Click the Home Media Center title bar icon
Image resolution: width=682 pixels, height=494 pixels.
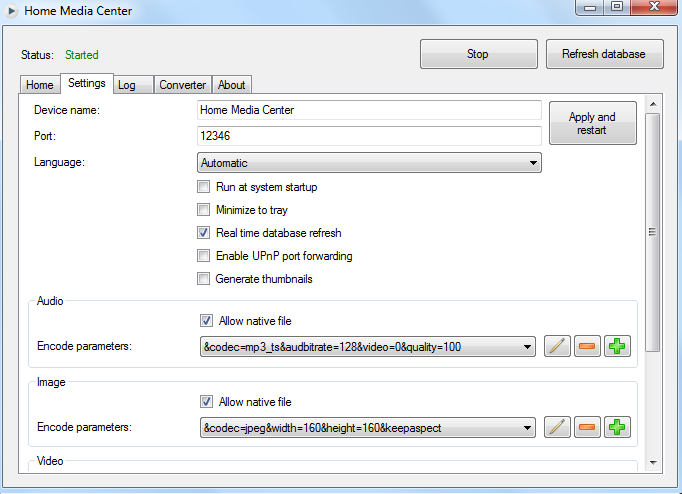coord(11,11)
